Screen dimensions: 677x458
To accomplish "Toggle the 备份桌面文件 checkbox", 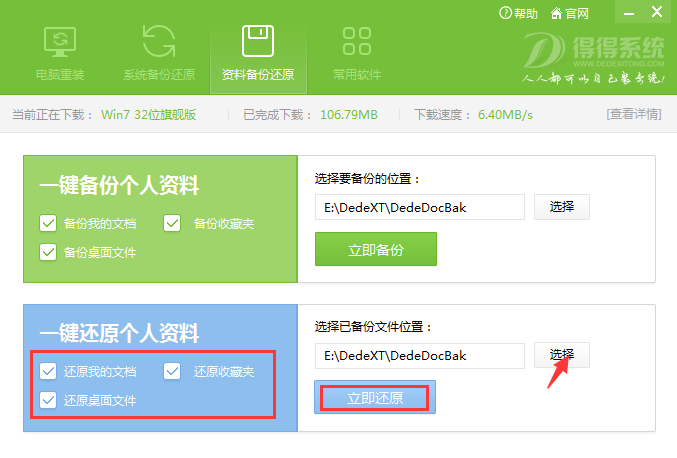I will pyautogui.click(x=48, y=252).
